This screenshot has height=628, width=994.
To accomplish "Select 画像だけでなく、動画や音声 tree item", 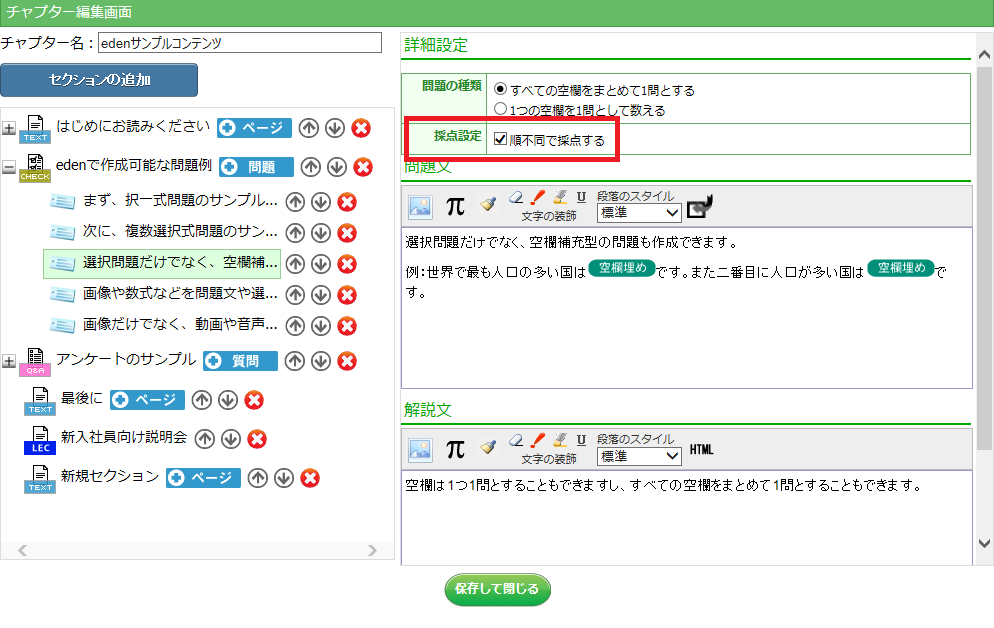I will point(180,324).
